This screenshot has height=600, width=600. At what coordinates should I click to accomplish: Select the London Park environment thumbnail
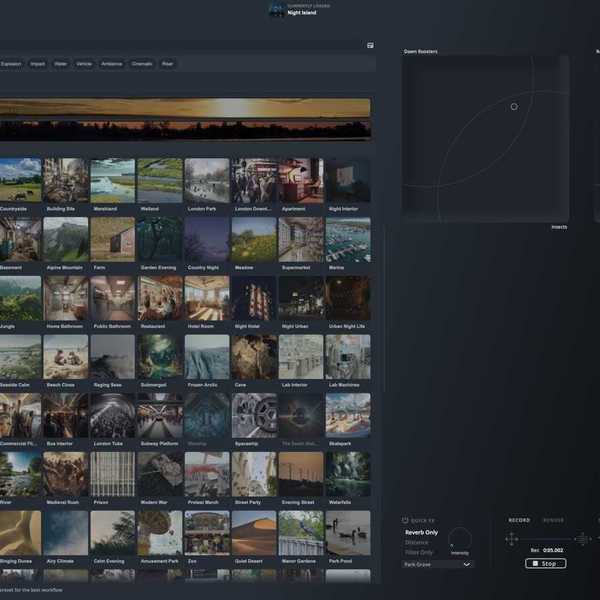point(207,180)
